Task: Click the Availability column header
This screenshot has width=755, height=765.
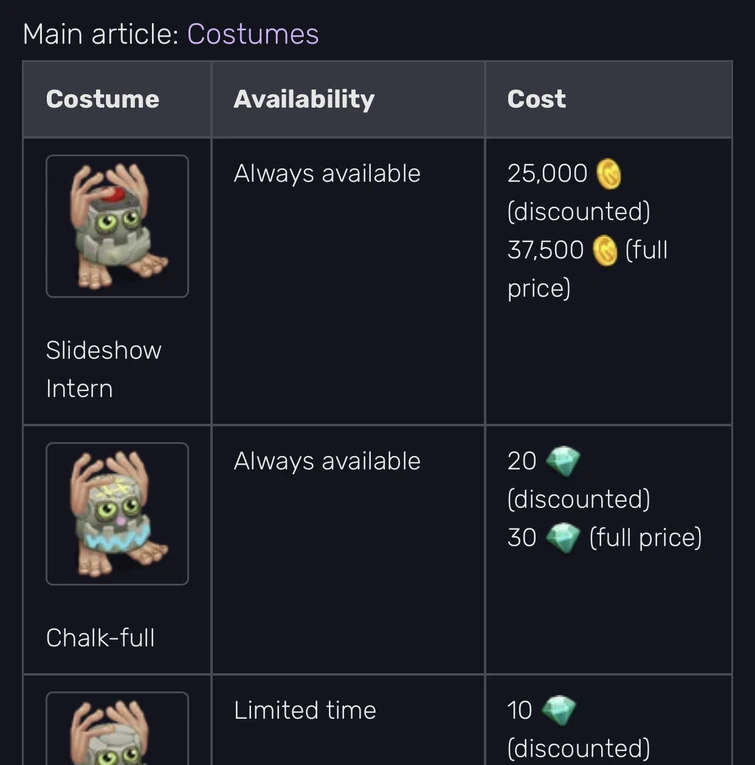Action: pyautogui.click(x=304, y=99)
